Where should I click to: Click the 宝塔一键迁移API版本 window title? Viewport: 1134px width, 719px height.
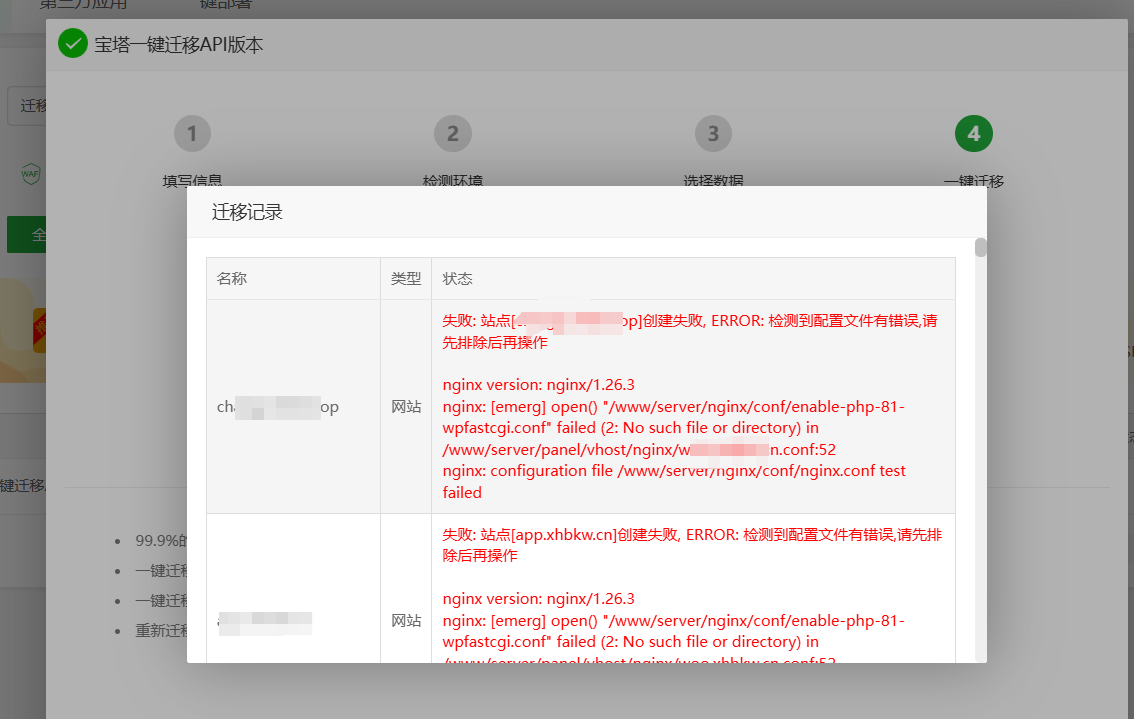coord(179,45)
